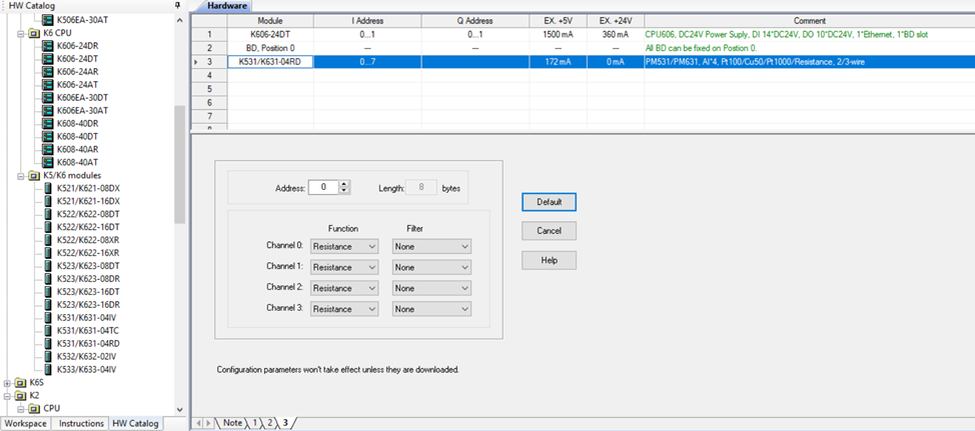Click the K522/K622-08XR module icon

click(x=48, y=240)
